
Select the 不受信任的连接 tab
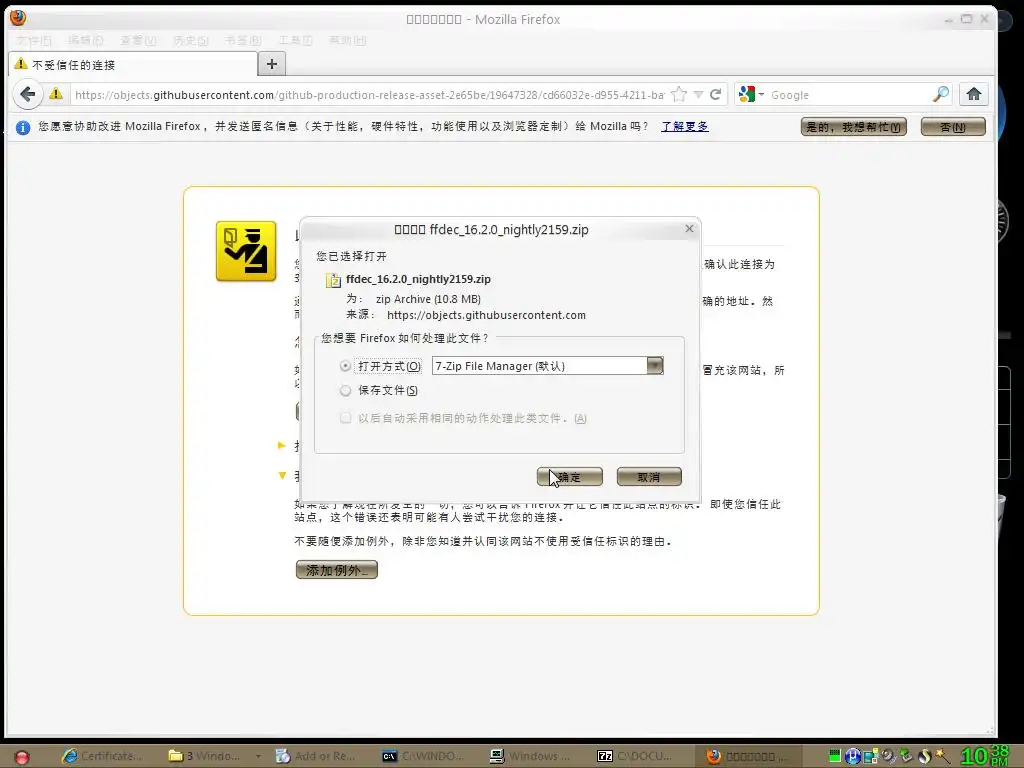(133, 64)
